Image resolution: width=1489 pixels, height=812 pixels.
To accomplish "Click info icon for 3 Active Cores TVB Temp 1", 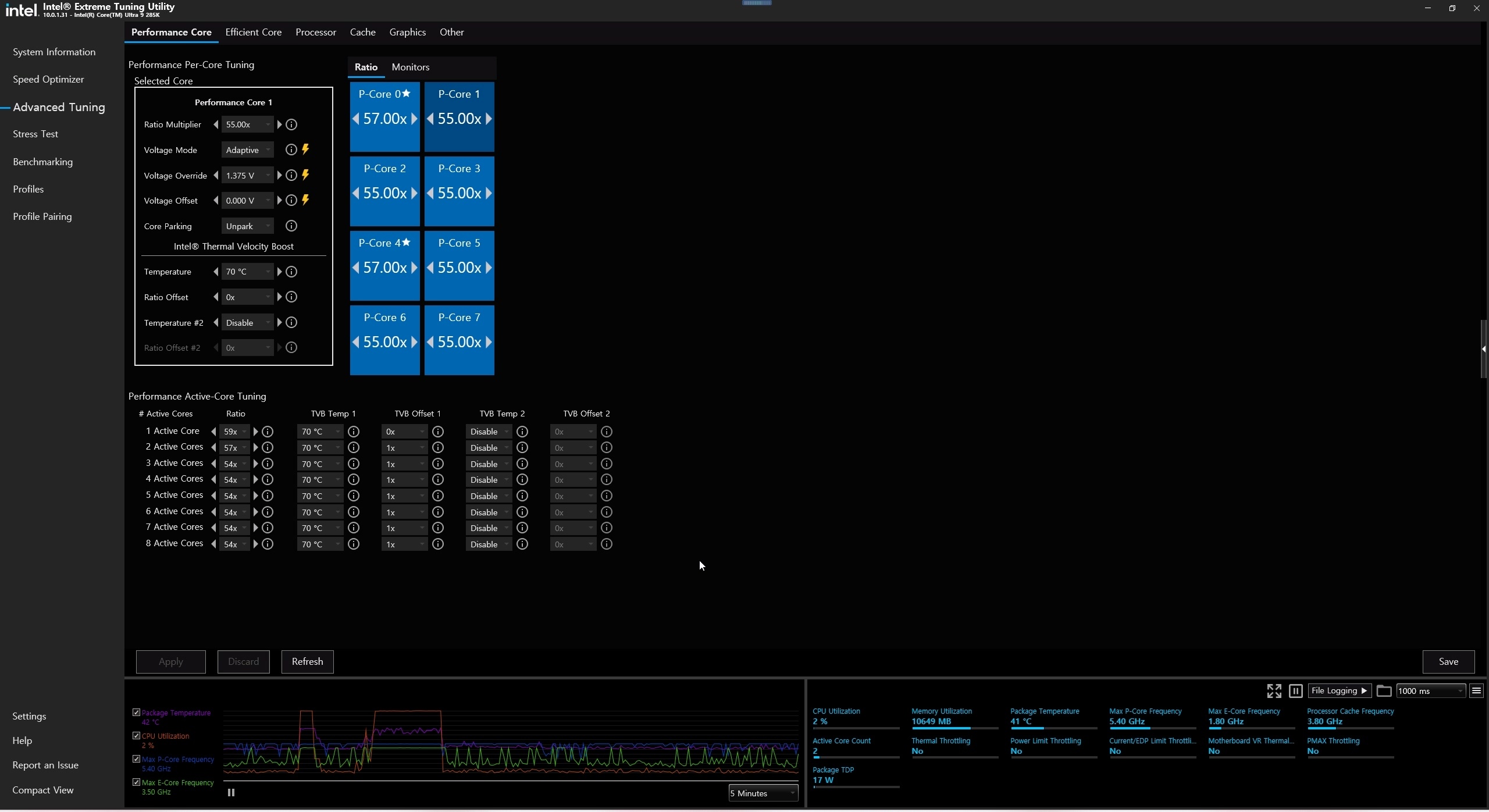I will coord(354,464).
